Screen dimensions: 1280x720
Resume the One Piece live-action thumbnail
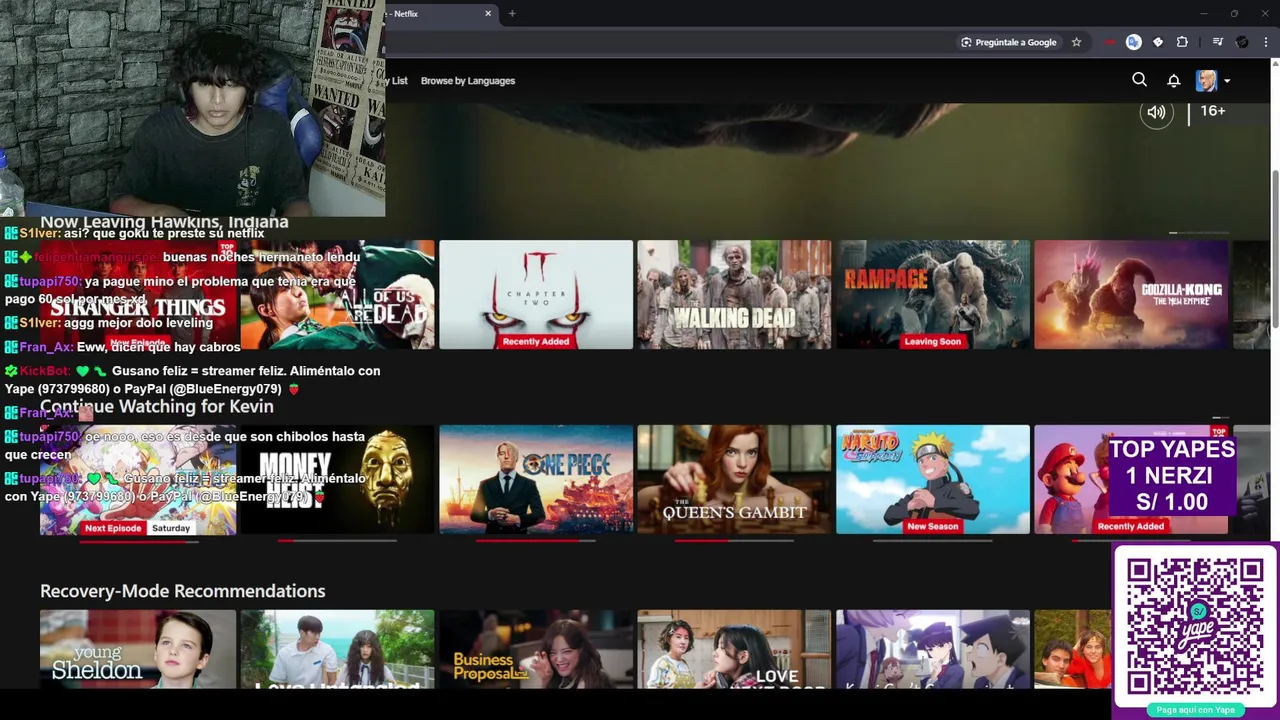pos(536,479)
